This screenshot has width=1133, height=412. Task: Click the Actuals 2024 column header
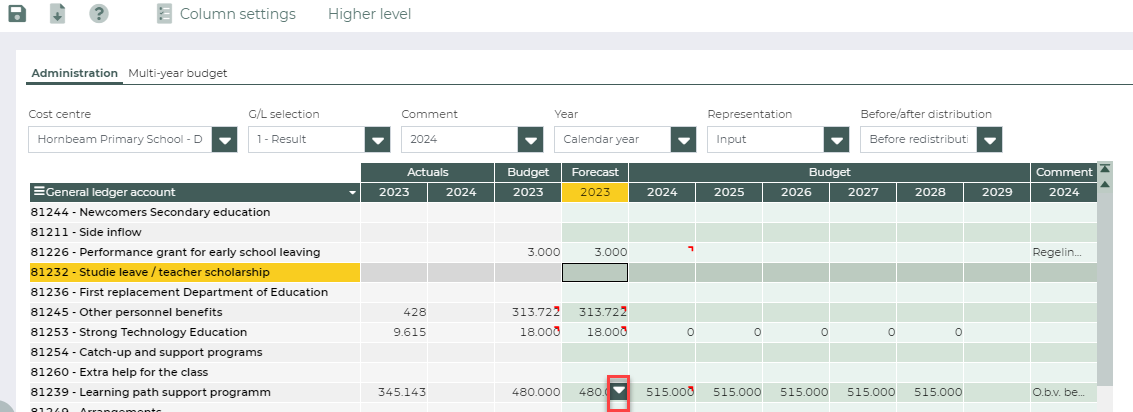tap(461, 192)
